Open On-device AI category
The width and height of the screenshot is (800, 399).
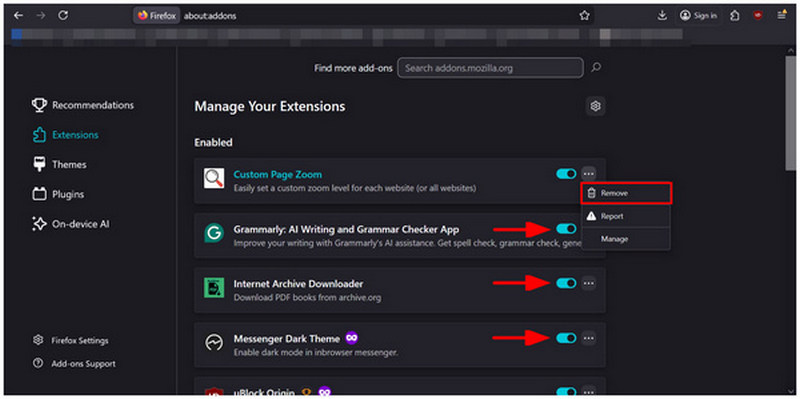[70, 224]
